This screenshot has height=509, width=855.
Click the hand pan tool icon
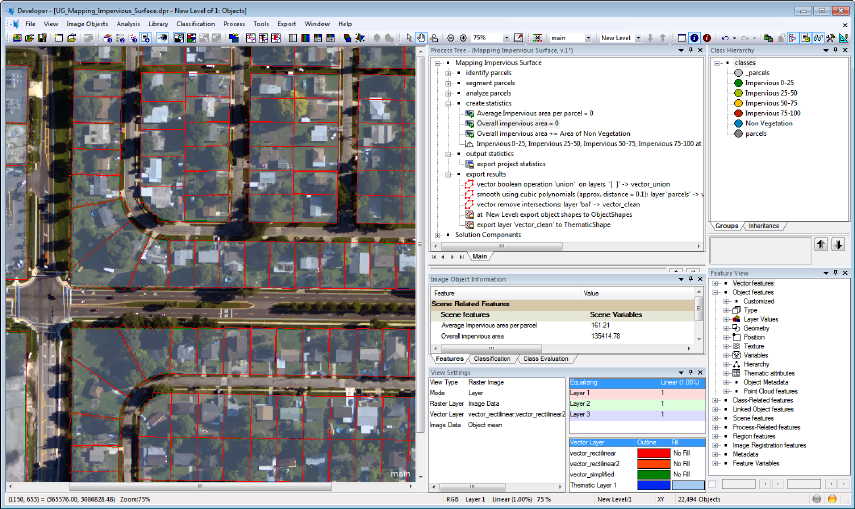click(x=421, y=37)
